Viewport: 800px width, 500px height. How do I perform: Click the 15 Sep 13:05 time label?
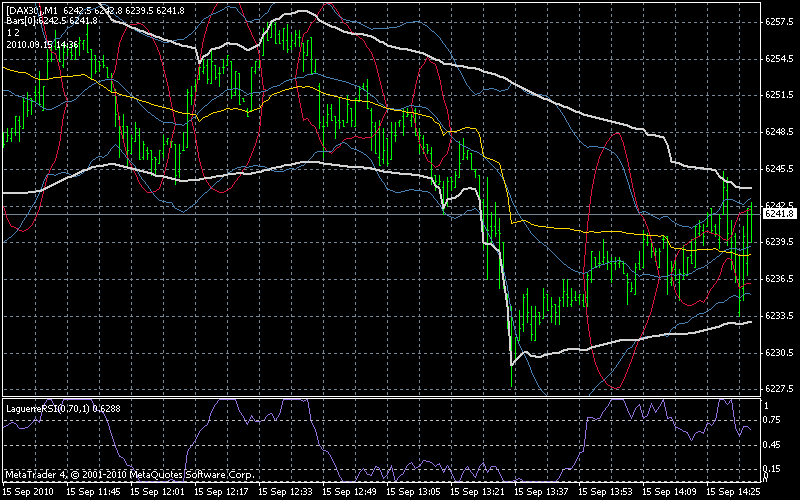[414, 492]
